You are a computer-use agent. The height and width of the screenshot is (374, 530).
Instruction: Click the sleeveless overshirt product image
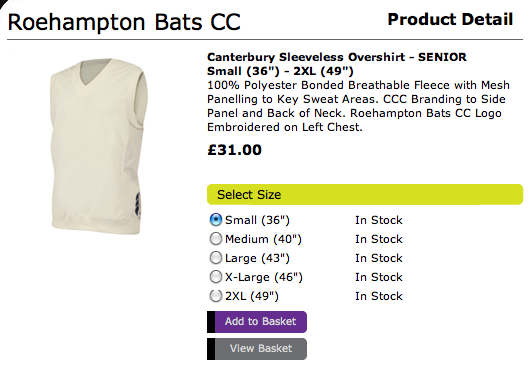pyautogui.click(x=99, y=146)
